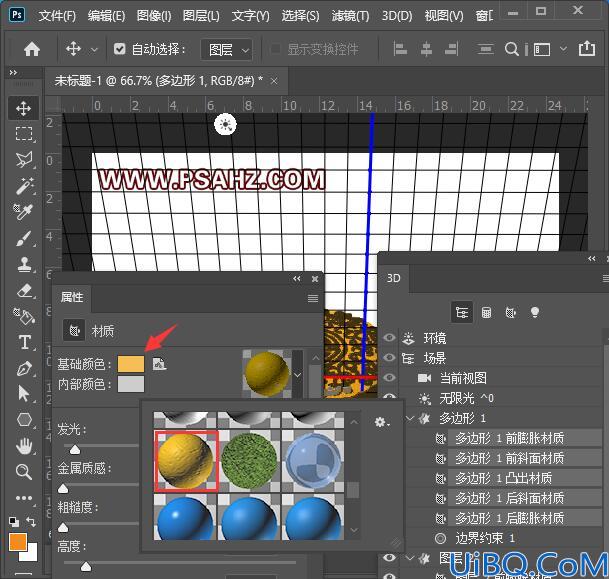Filter 3D panel by whole scene
Viewport: 609px width, 579px height.
pyautogui.click(x=462, y=312)
